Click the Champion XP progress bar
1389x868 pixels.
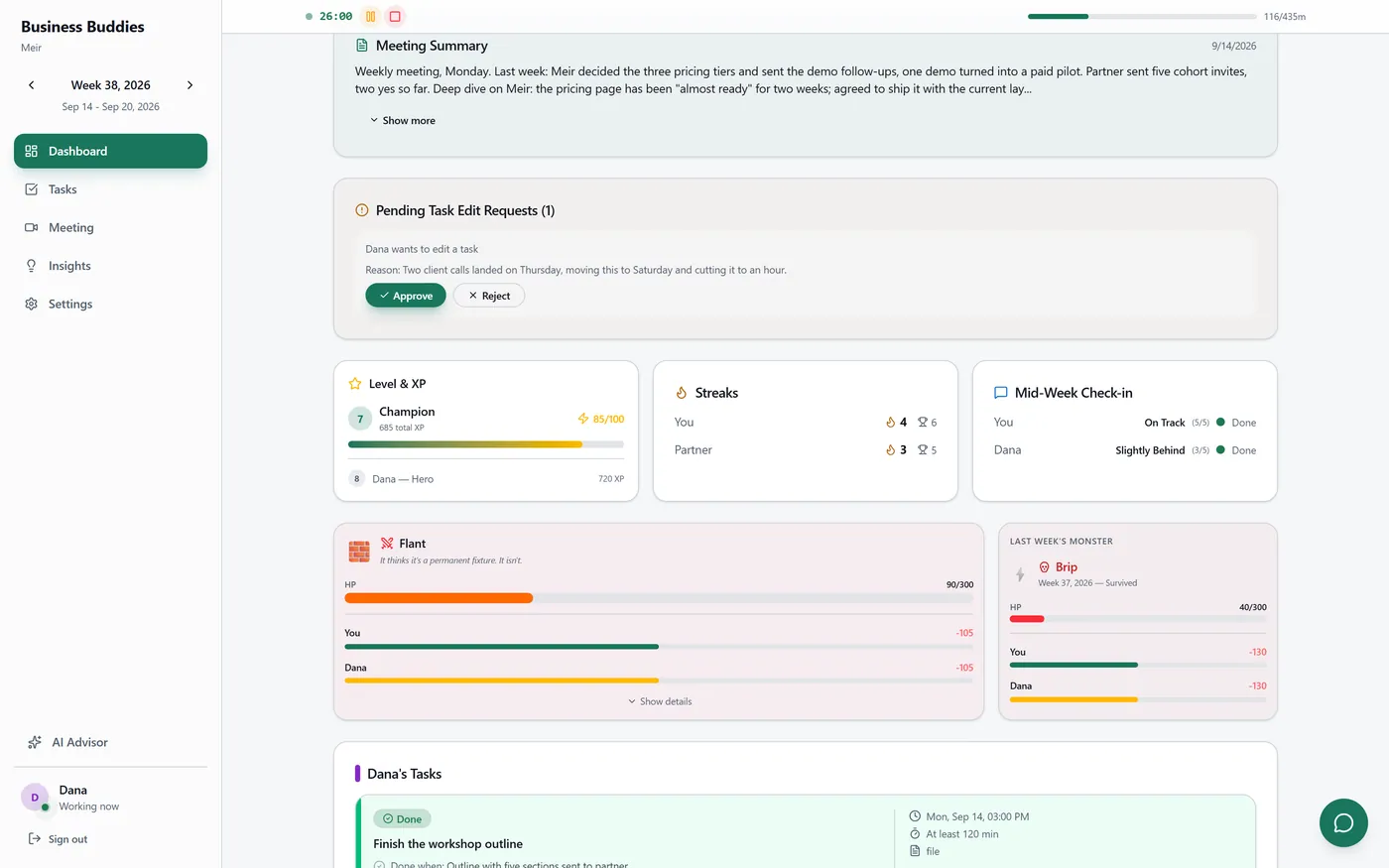(486, 444)
